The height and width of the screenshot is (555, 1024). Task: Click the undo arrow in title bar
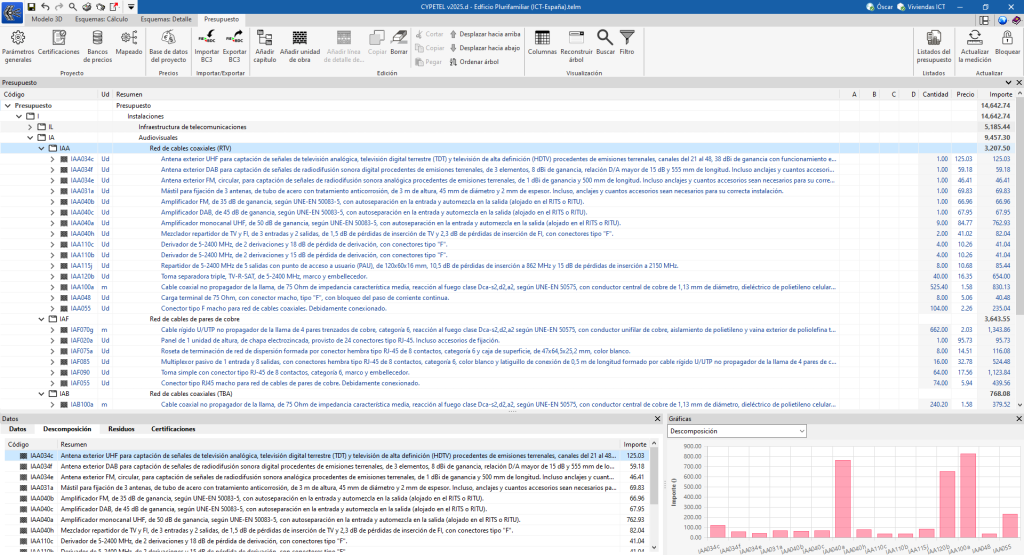[45, 7]
